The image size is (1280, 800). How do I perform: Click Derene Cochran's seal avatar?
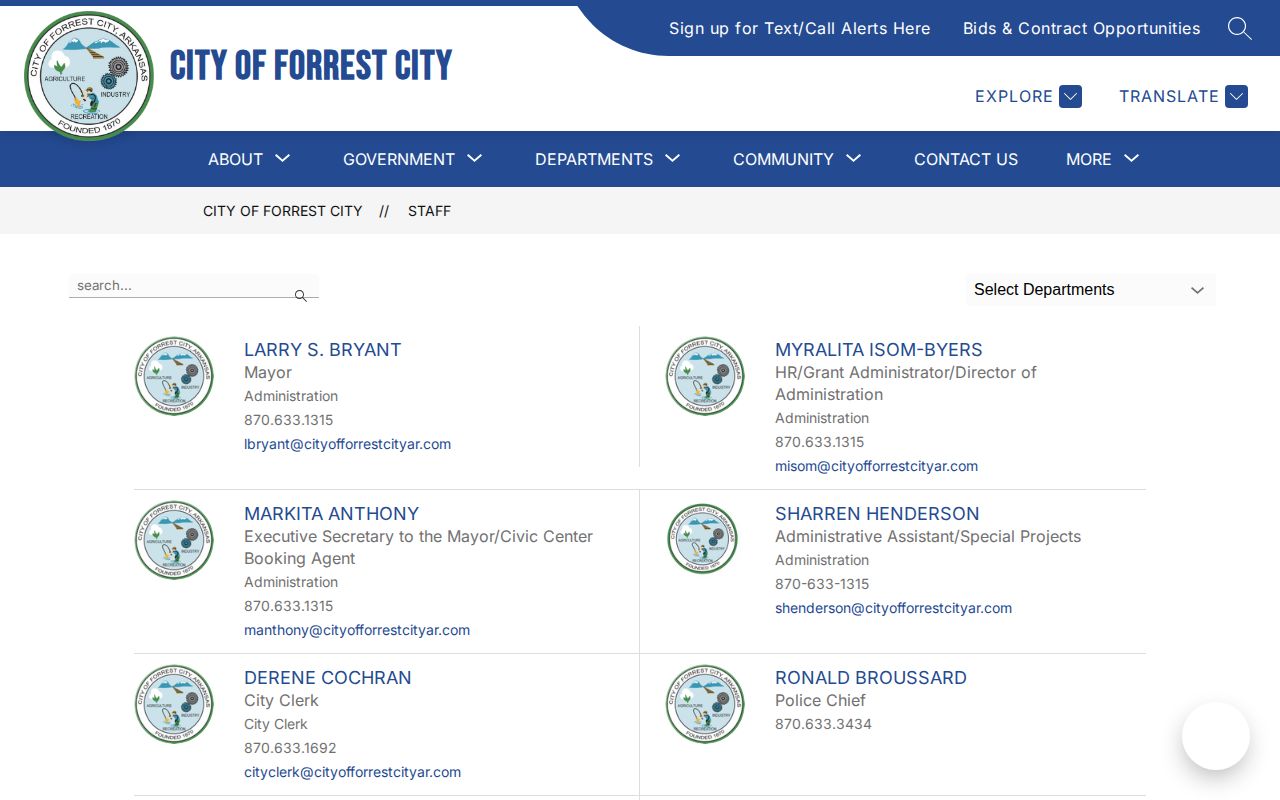point(174,704)
